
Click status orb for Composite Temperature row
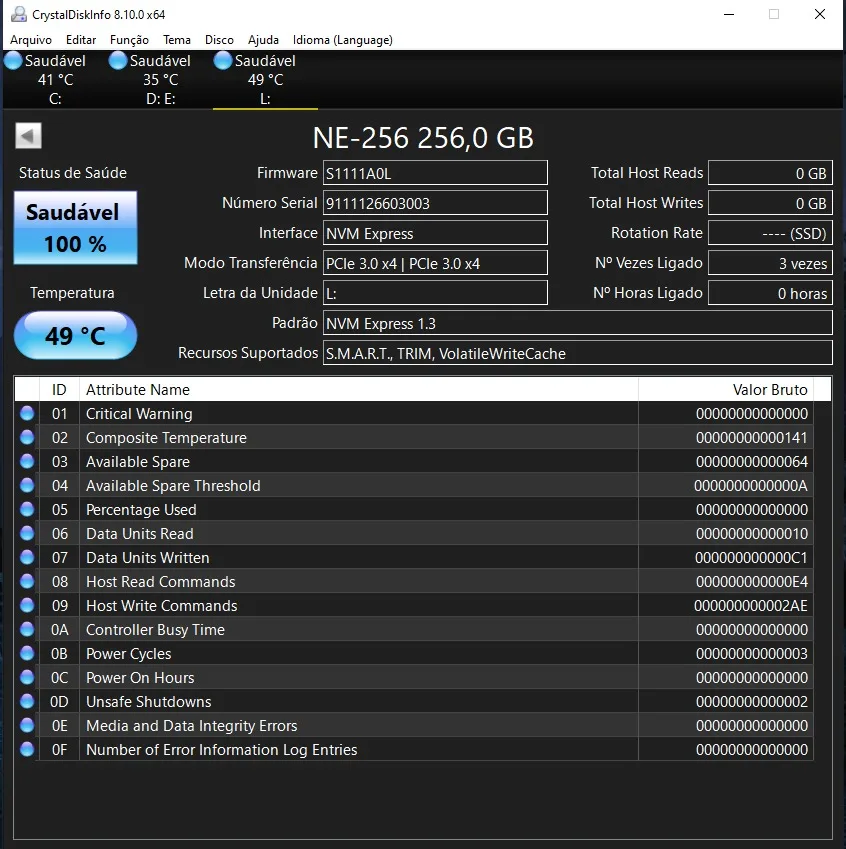[x=27, y=437]
